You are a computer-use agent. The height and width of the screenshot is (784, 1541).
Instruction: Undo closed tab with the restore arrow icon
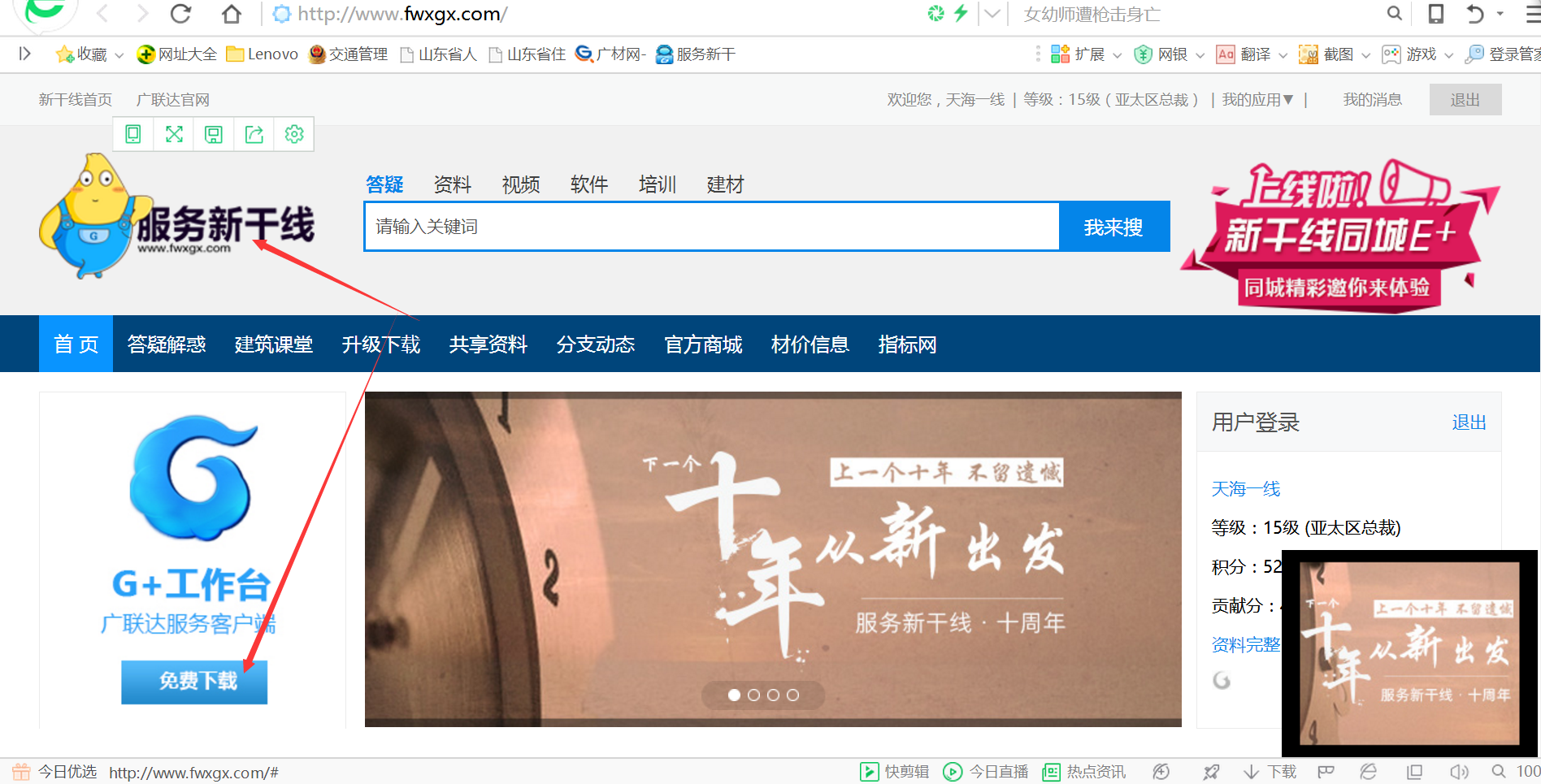(x=1475, y=13)
